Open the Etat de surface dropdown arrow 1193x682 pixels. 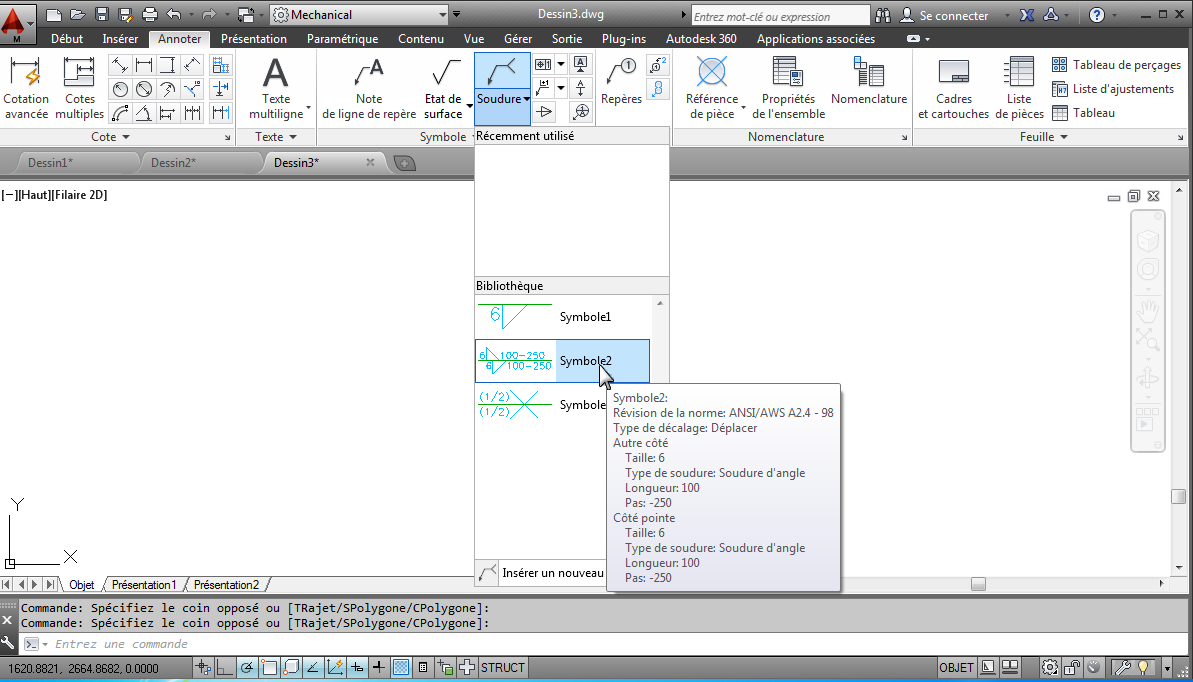pyautogui.click(x=469, y=107)
